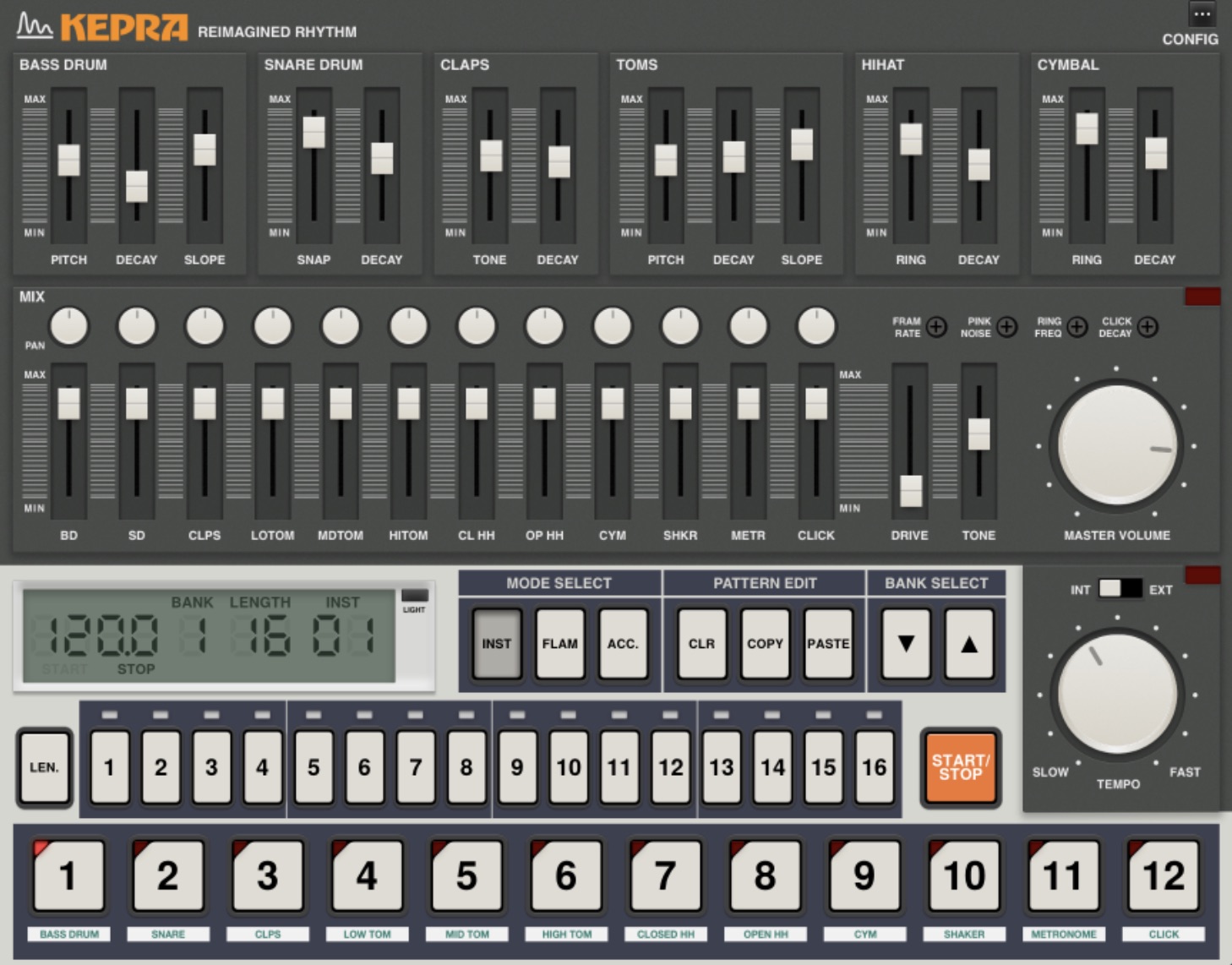This screenshot has height=965, width=1232.
Task: Click the Claps TONE slider handle
Action: [x=490, y=155]
